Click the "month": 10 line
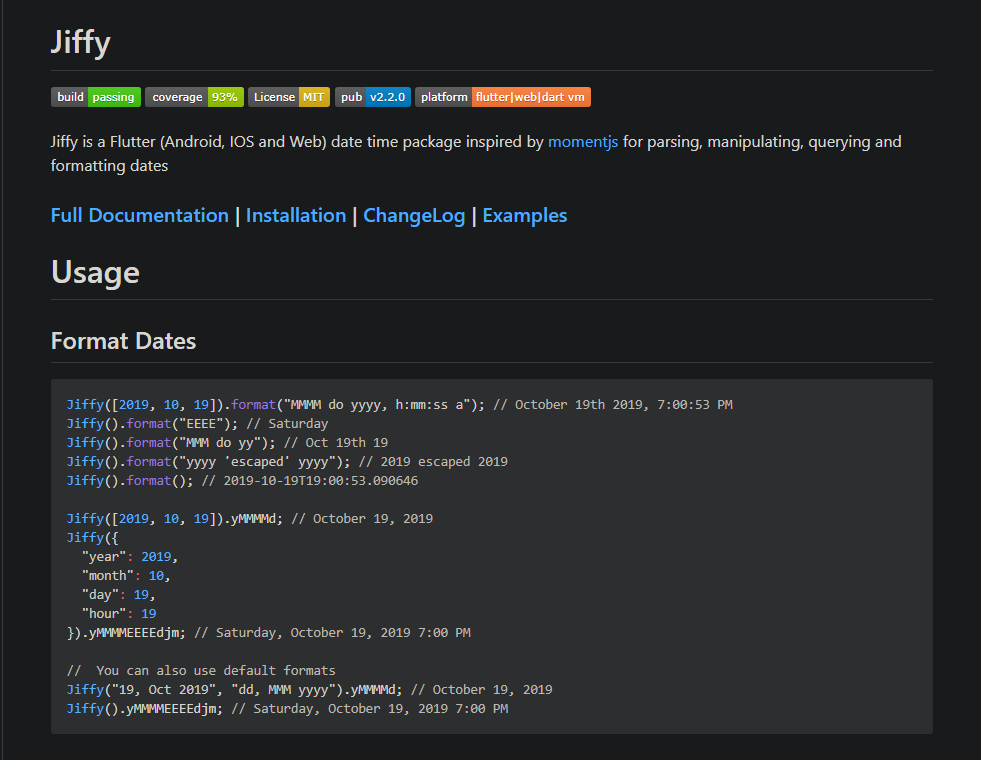Viewport: 981px width, 760px height. [x=126, y=575]
